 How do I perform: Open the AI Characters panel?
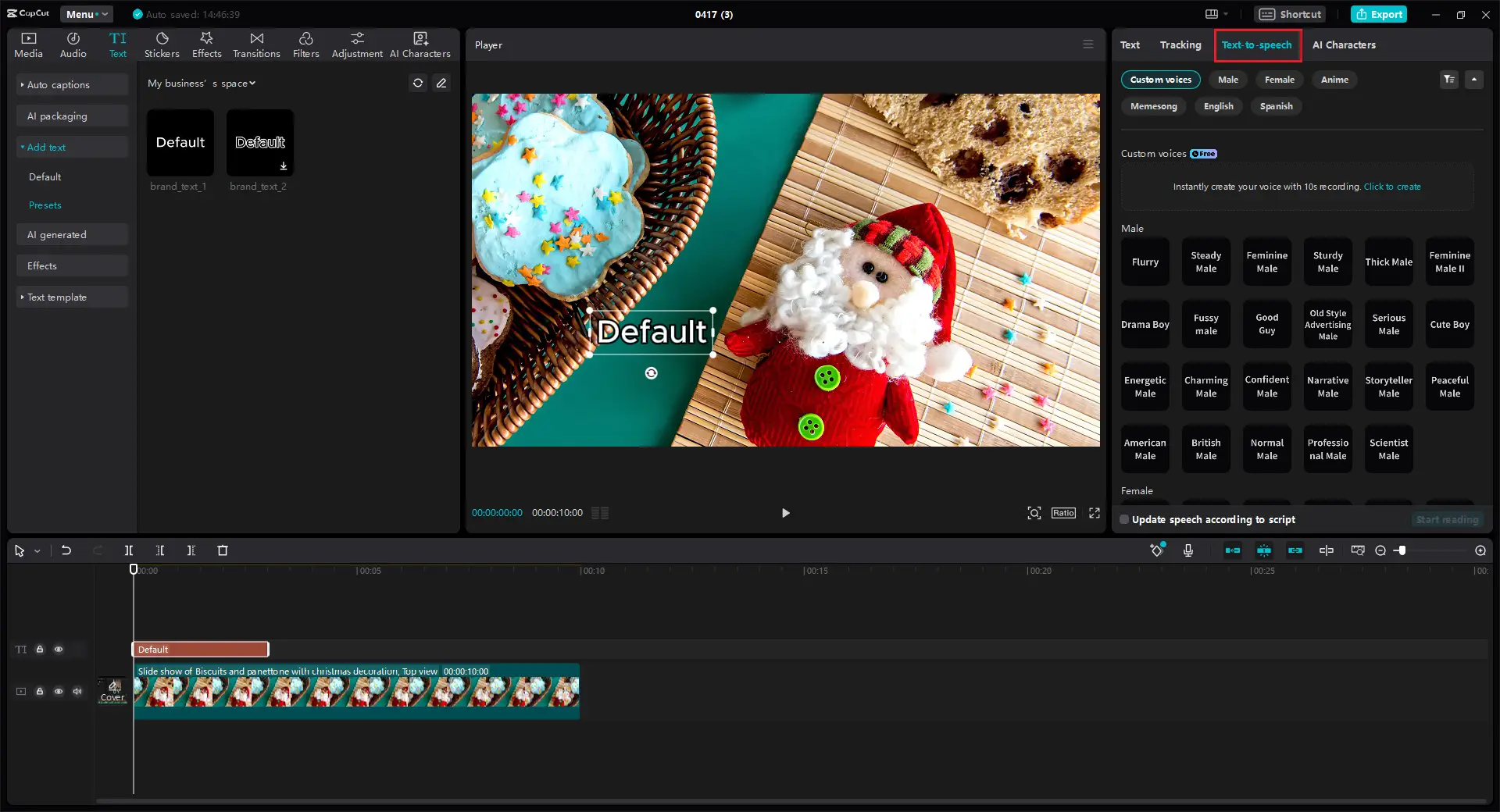(420, 44)
